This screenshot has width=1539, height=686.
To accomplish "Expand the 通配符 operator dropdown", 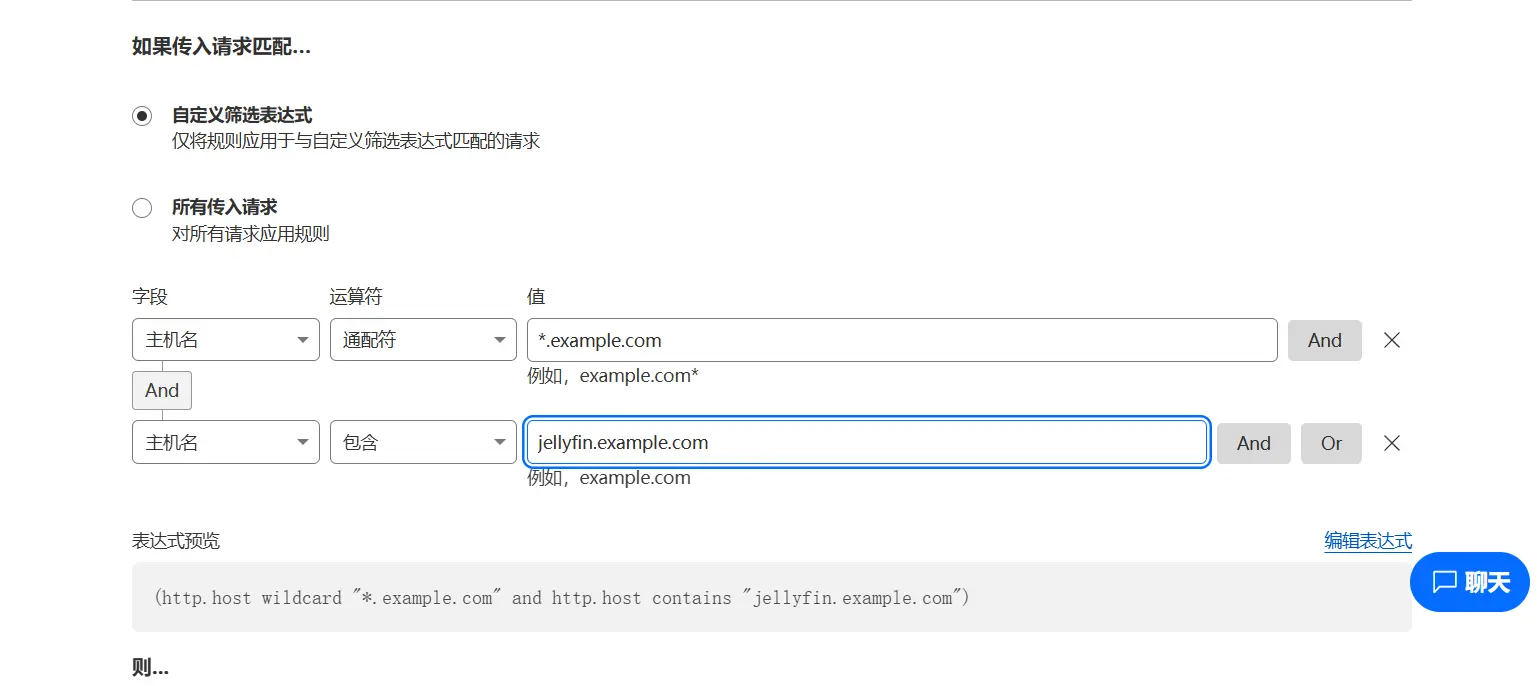I will click(x=422, y=340).
